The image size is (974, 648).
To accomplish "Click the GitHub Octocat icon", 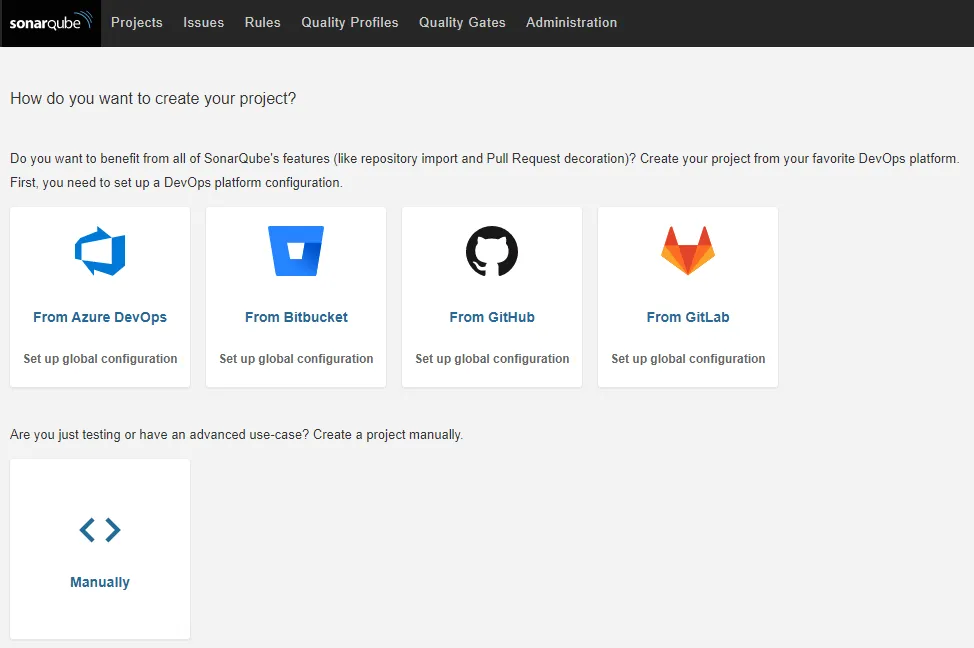I will pyautogui.click(x=491, y=251).
